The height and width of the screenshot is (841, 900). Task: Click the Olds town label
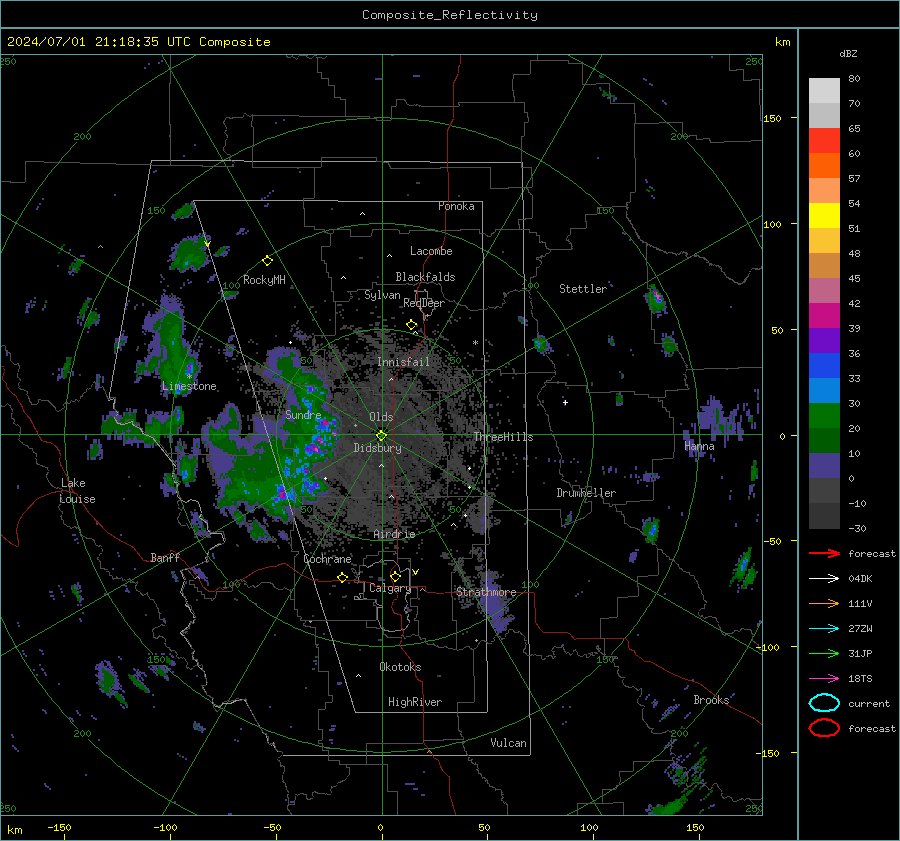click(381, 417)
